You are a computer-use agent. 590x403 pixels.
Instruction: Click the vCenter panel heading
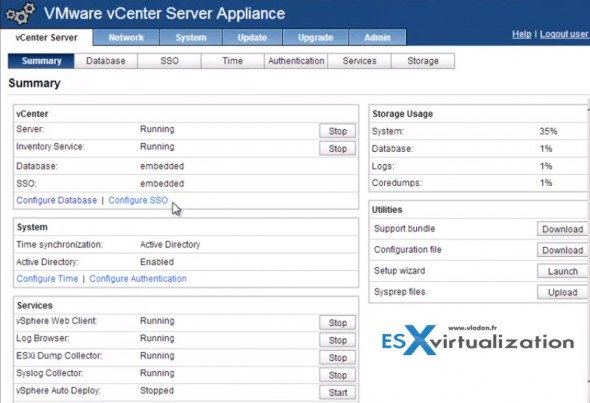coord(32,114)
